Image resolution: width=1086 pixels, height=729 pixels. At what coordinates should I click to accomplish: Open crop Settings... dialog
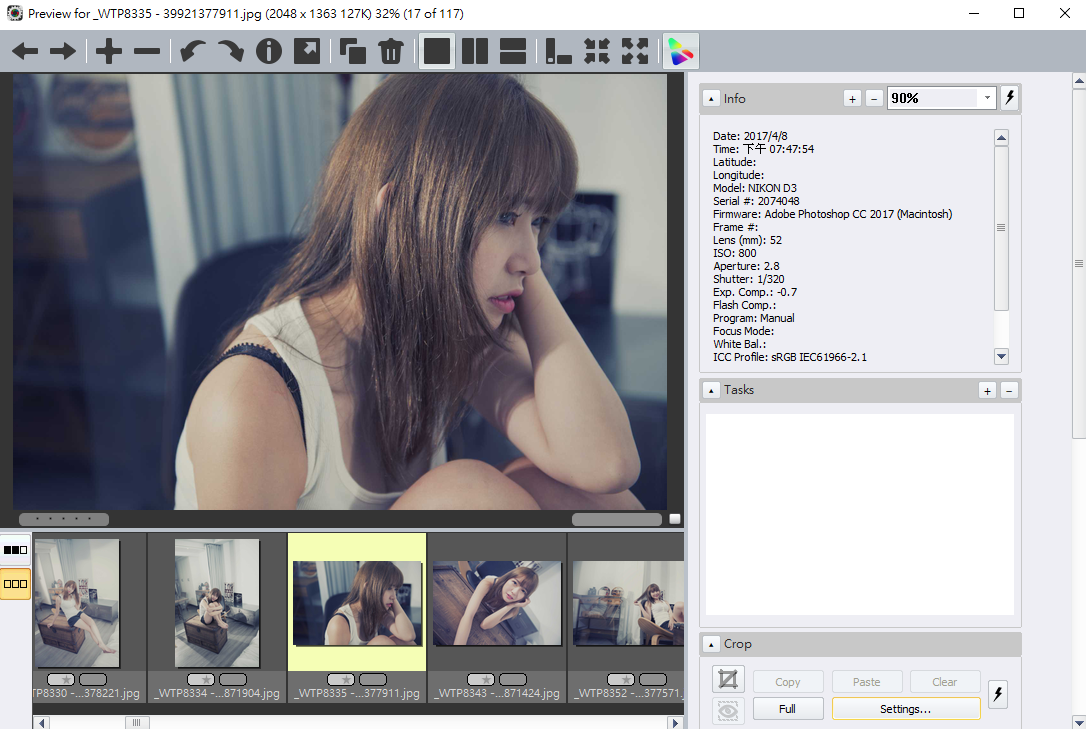905,709
